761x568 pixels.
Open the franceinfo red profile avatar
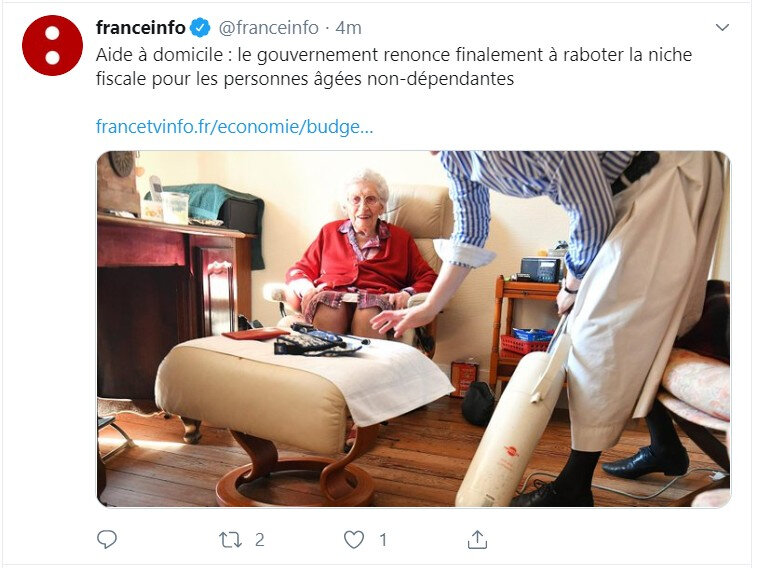click(52, 45)
